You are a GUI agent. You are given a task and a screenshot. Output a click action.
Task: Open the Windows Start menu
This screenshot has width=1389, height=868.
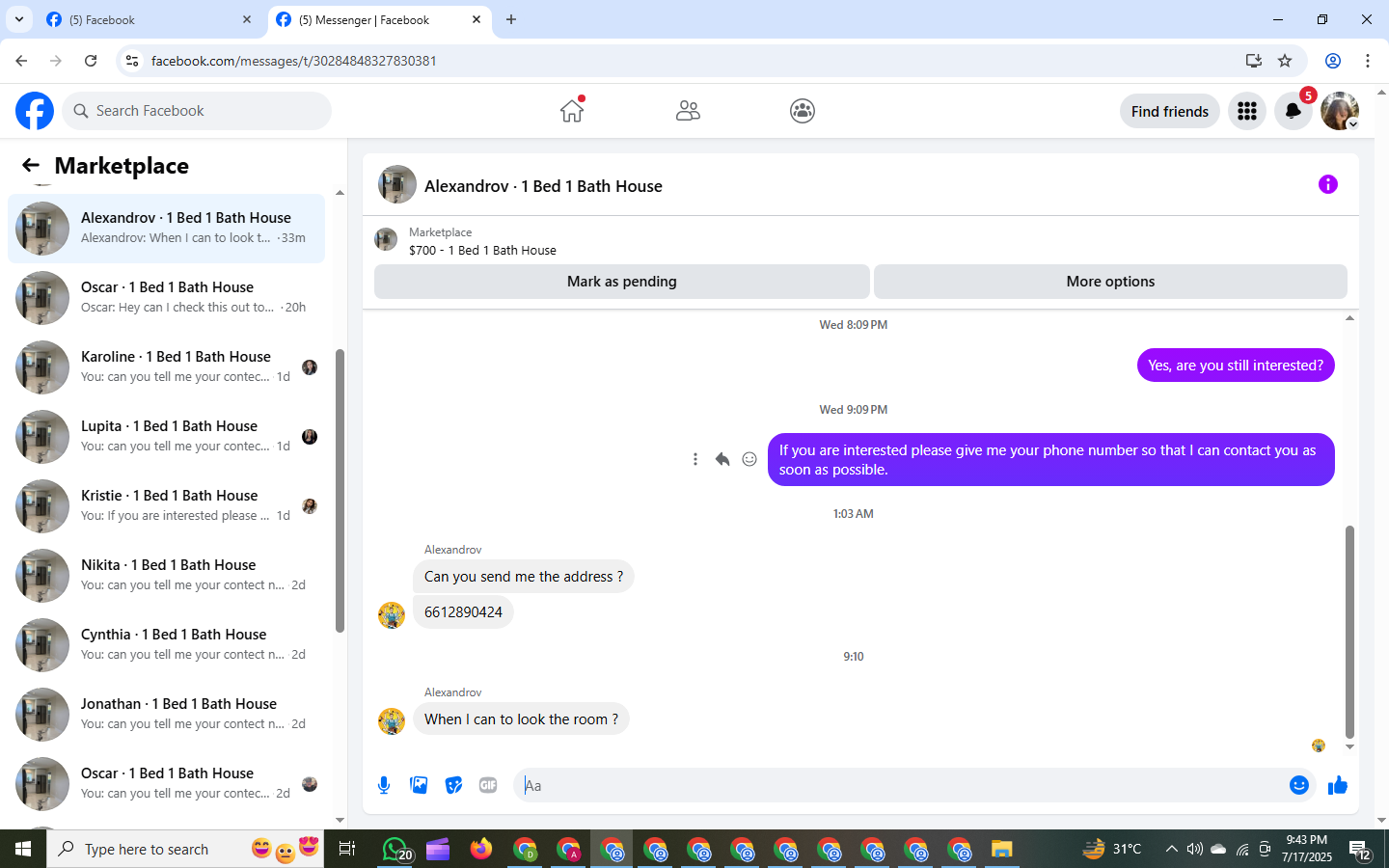pos(23,850)
